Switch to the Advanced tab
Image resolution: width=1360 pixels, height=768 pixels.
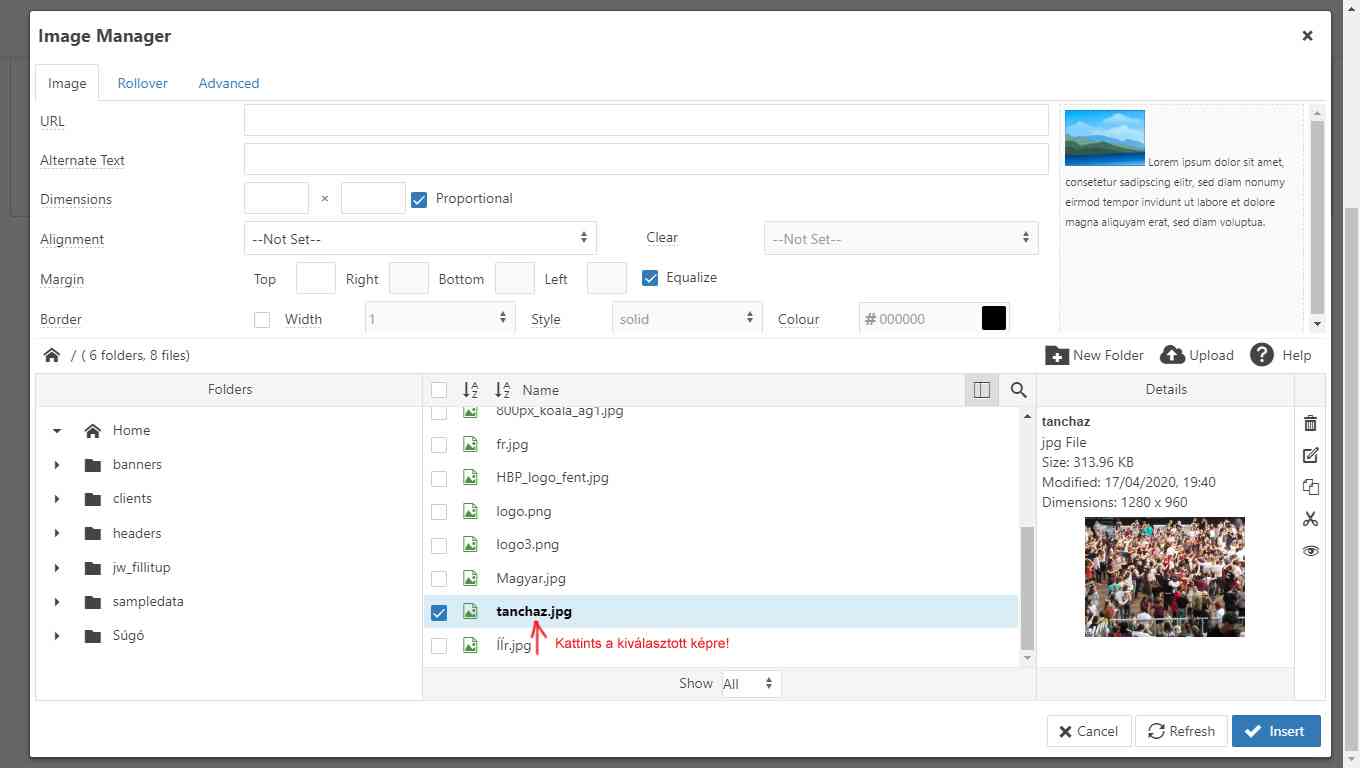pos(228,83)
